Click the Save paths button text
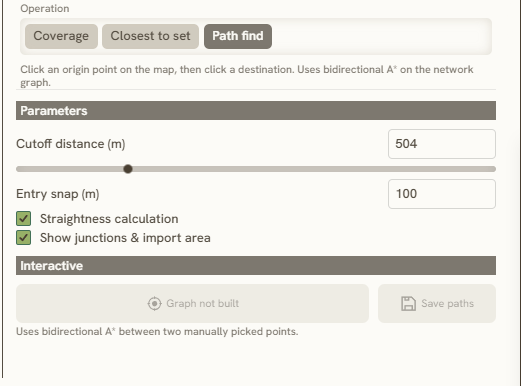Screen dimensions: 521x386 (x=447, y=303)
